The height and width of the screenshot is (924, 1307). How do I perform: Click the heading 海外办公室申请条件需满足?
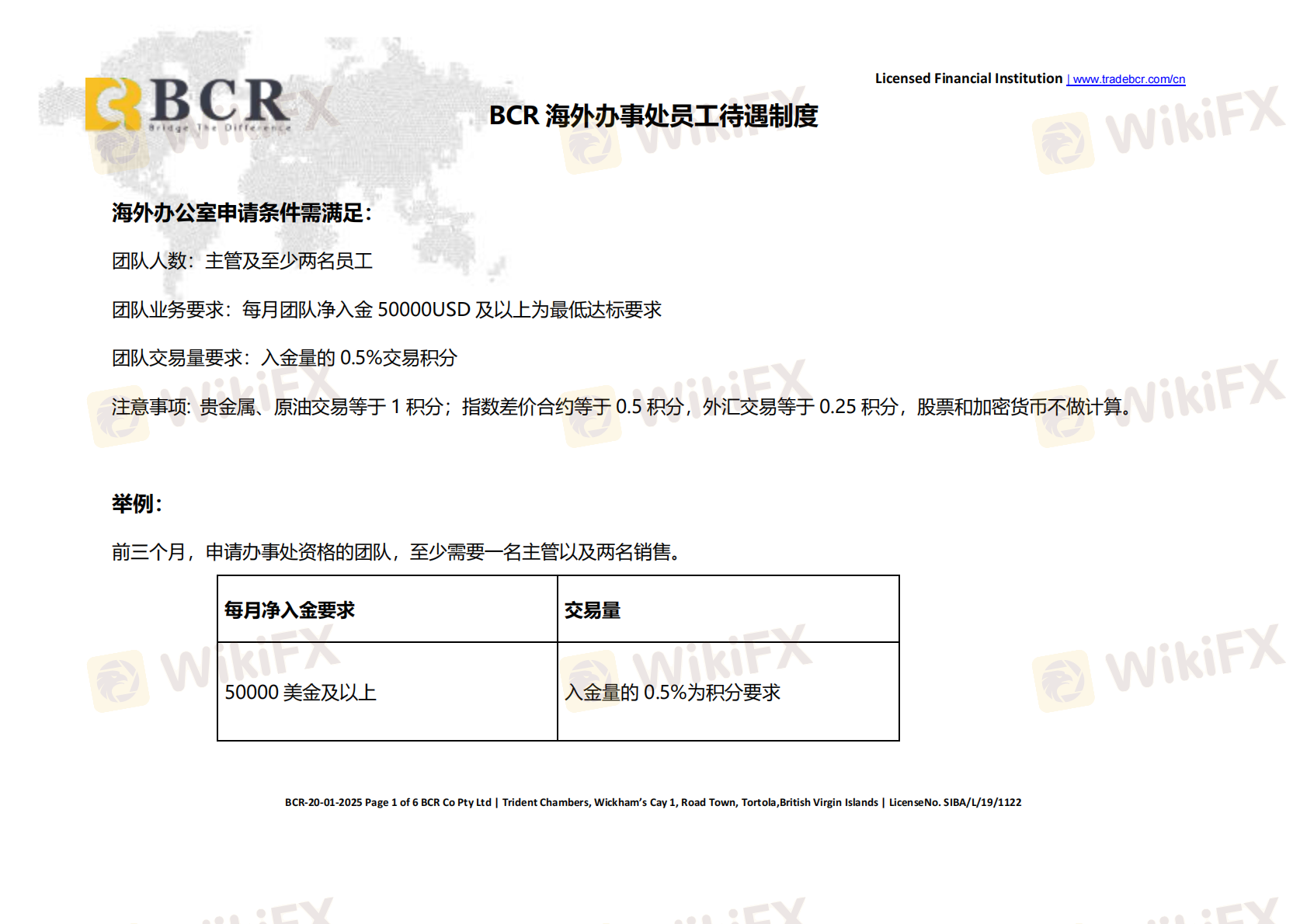pyautogui.click(x=242, y=213)
